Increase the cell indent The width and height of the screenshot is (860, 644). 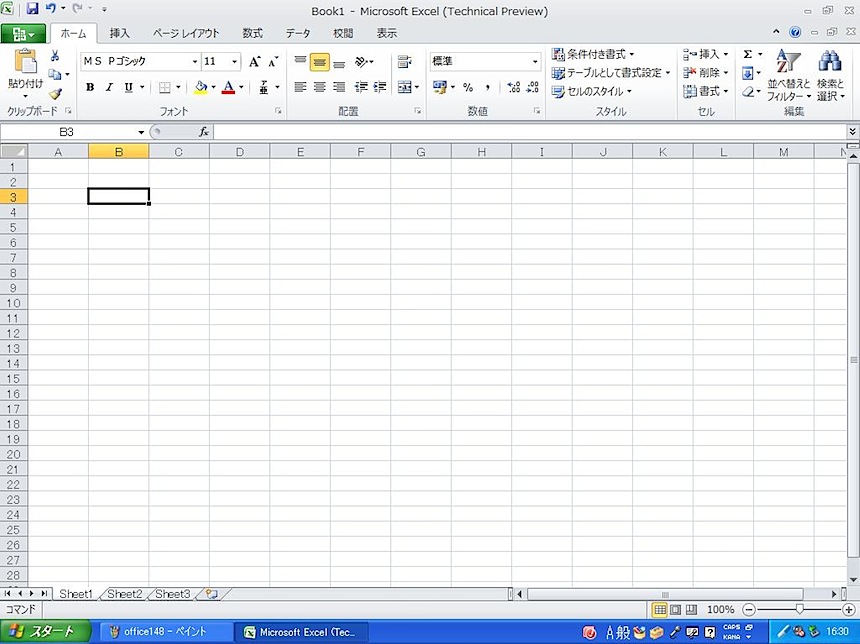click(380, 87)
